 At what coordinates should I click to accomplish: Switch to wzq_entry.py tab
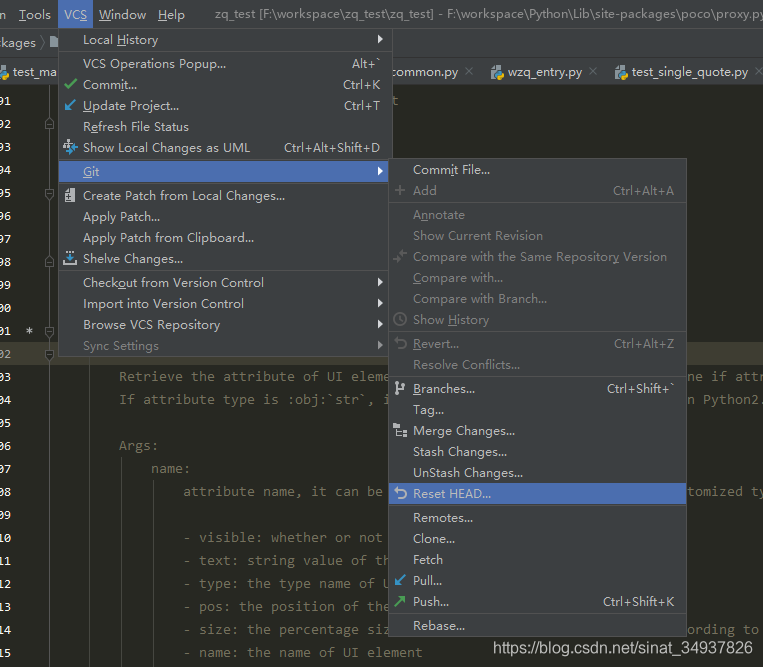[544, 72]
